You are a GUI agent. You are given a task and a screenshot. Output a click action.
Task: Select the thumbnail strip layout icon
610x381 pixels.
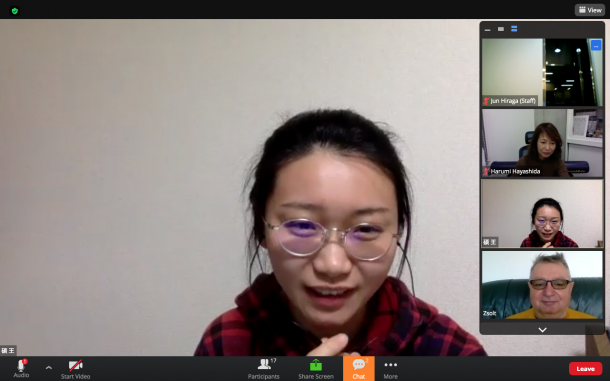click(x=514, y=29)
